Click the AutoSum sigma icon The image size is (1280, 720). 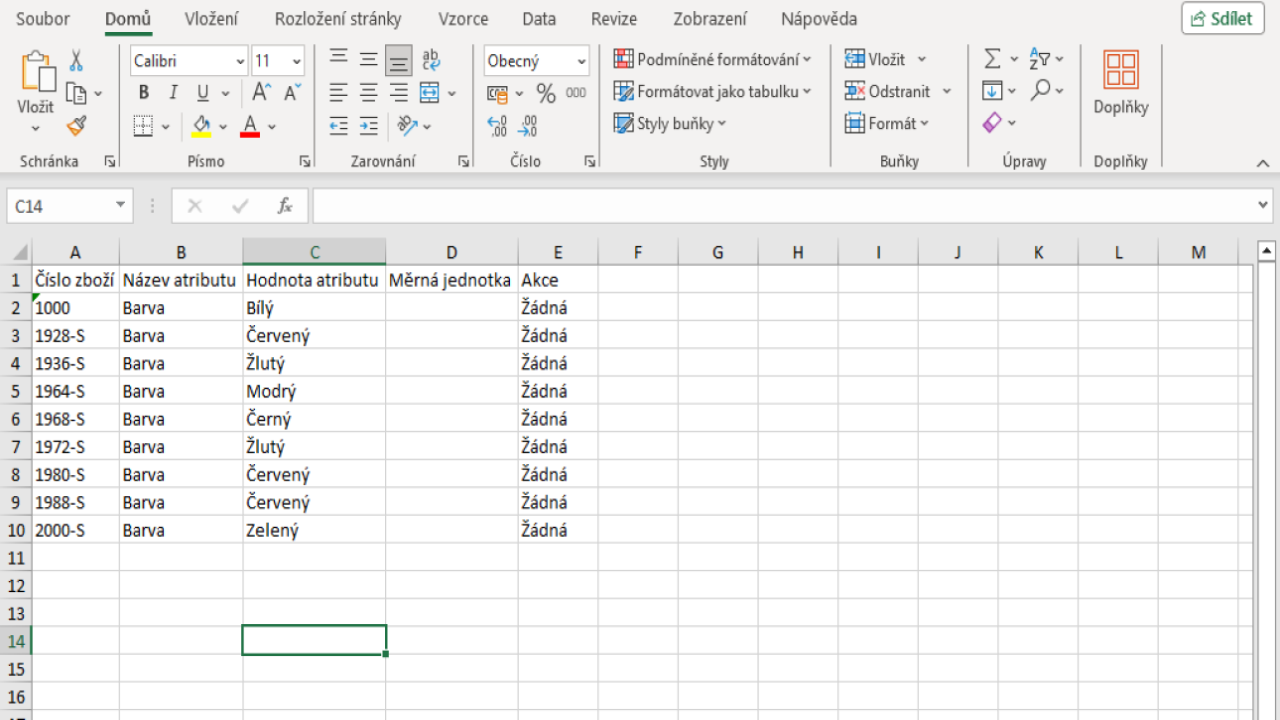[993, 58]
